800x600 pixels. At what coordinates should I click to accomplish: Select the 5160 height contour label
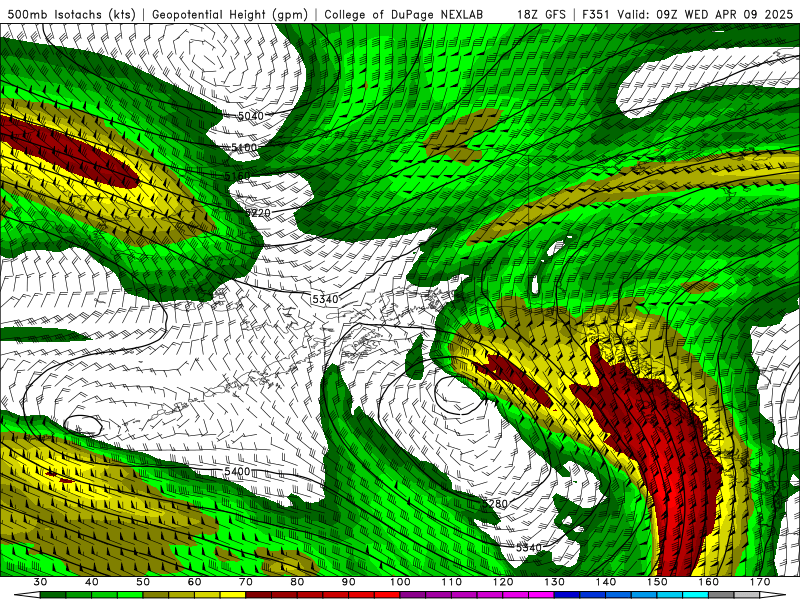tap(237, 176)
